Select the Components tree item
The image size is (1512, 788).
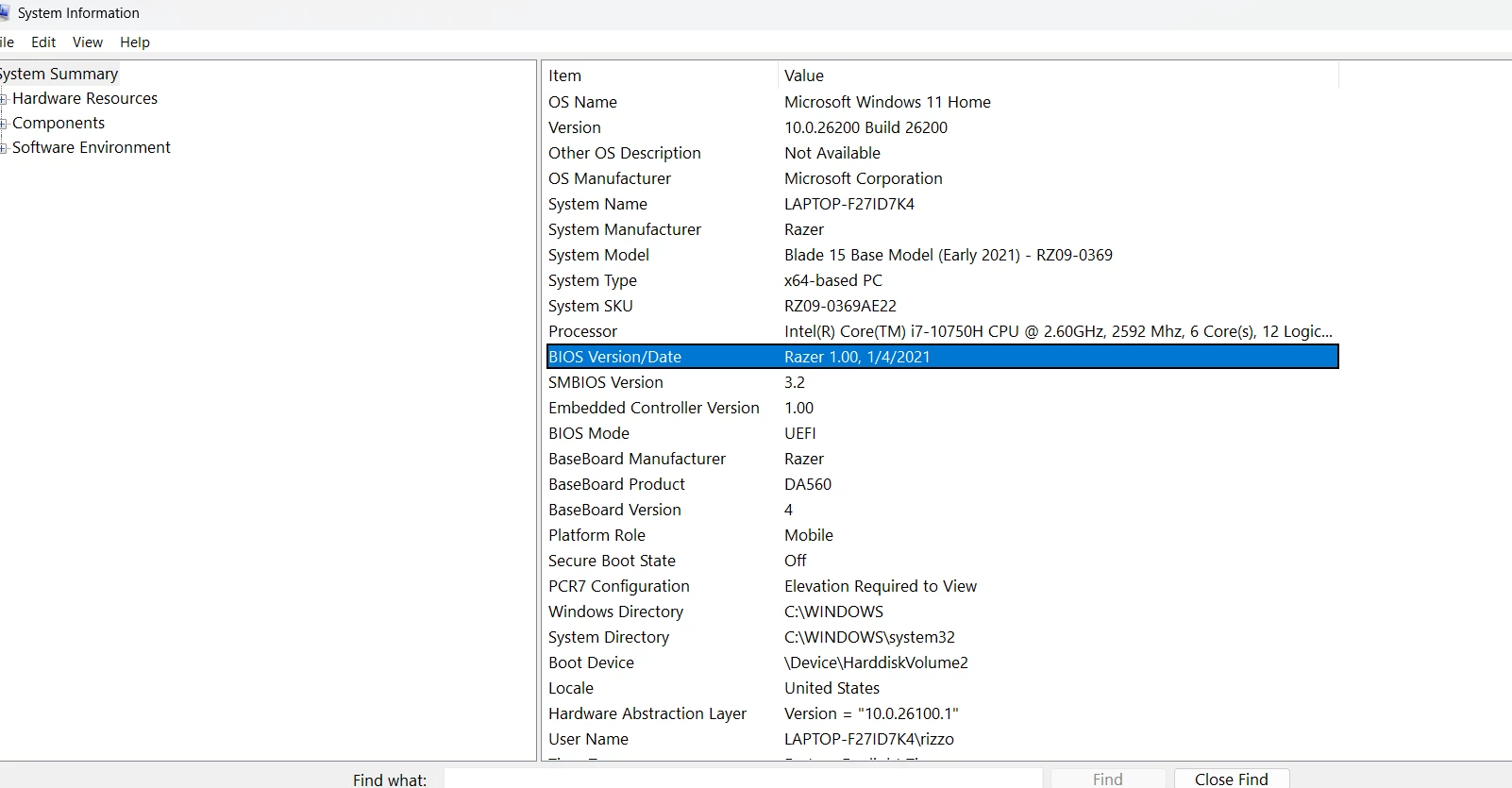click(x=59, y=123)
